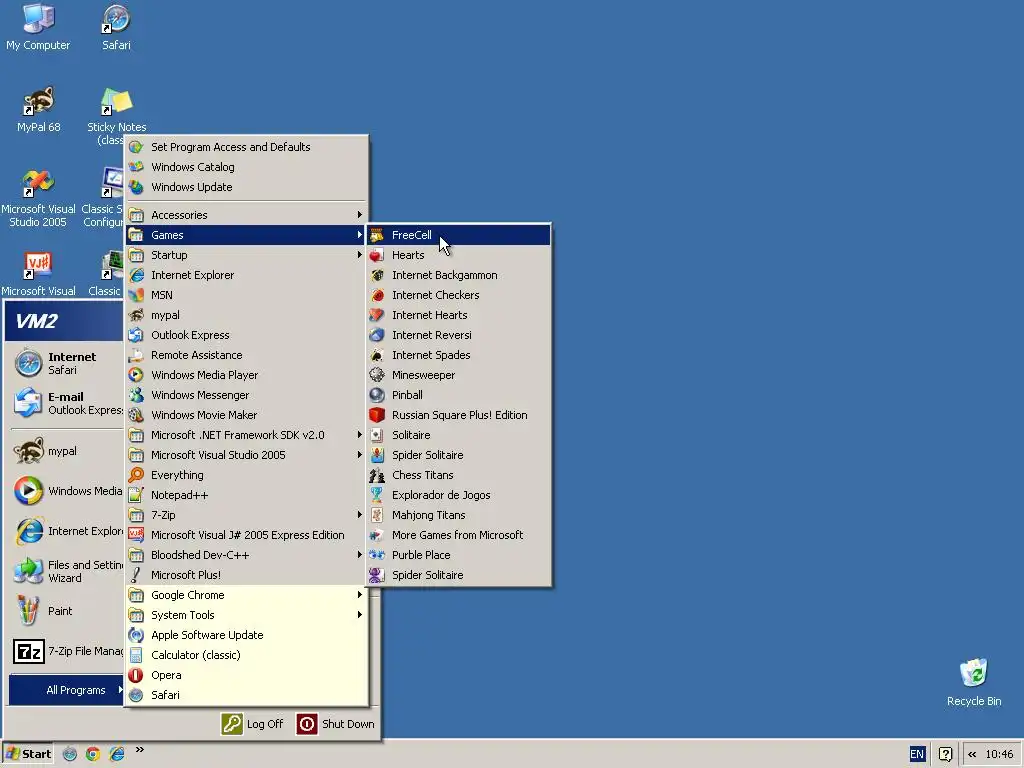The image size is (1024, 768).
Task: Select the MyPal 68 desktop icon
Action: click(39, 109)
